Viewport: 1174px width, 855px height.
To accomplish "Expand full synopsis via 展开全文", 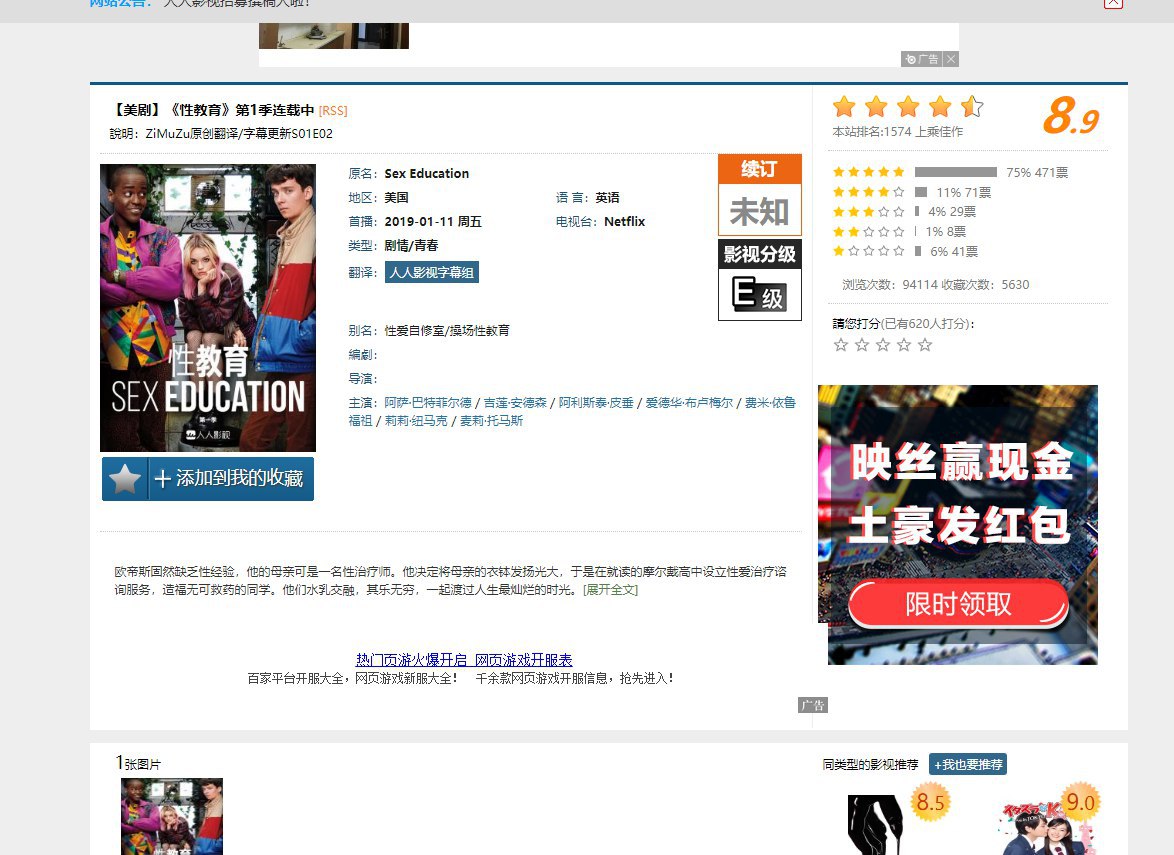I will (610, 590).
